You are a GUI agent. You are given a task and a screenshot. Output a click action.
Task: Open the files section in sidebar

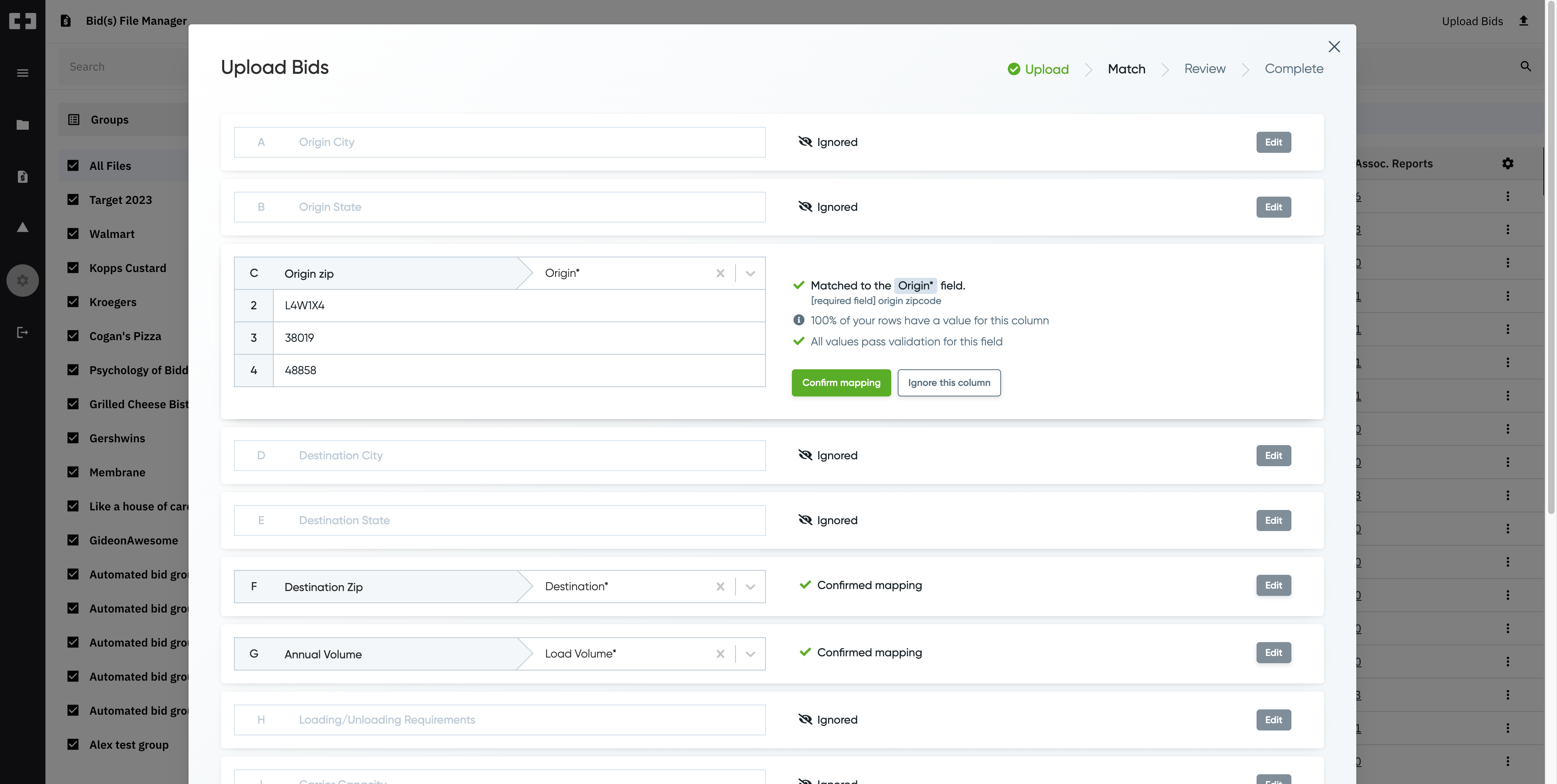click(x=22, y=176)
